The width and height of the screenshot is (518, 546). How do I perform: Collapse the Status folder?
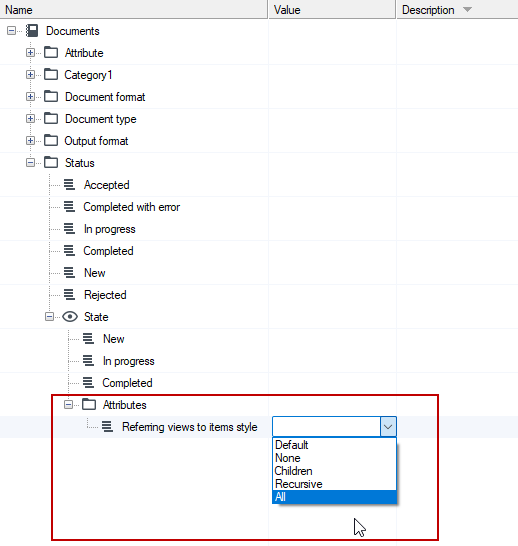coord(30,163)
